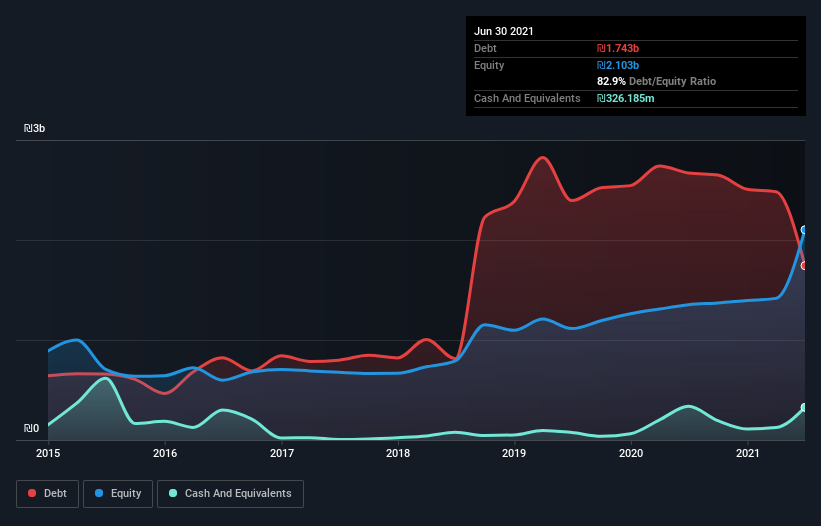The image size is (821, 526).
Task: Click the ₪2.103b equity value
Action: pyautogui.click(x=618, y=65)
